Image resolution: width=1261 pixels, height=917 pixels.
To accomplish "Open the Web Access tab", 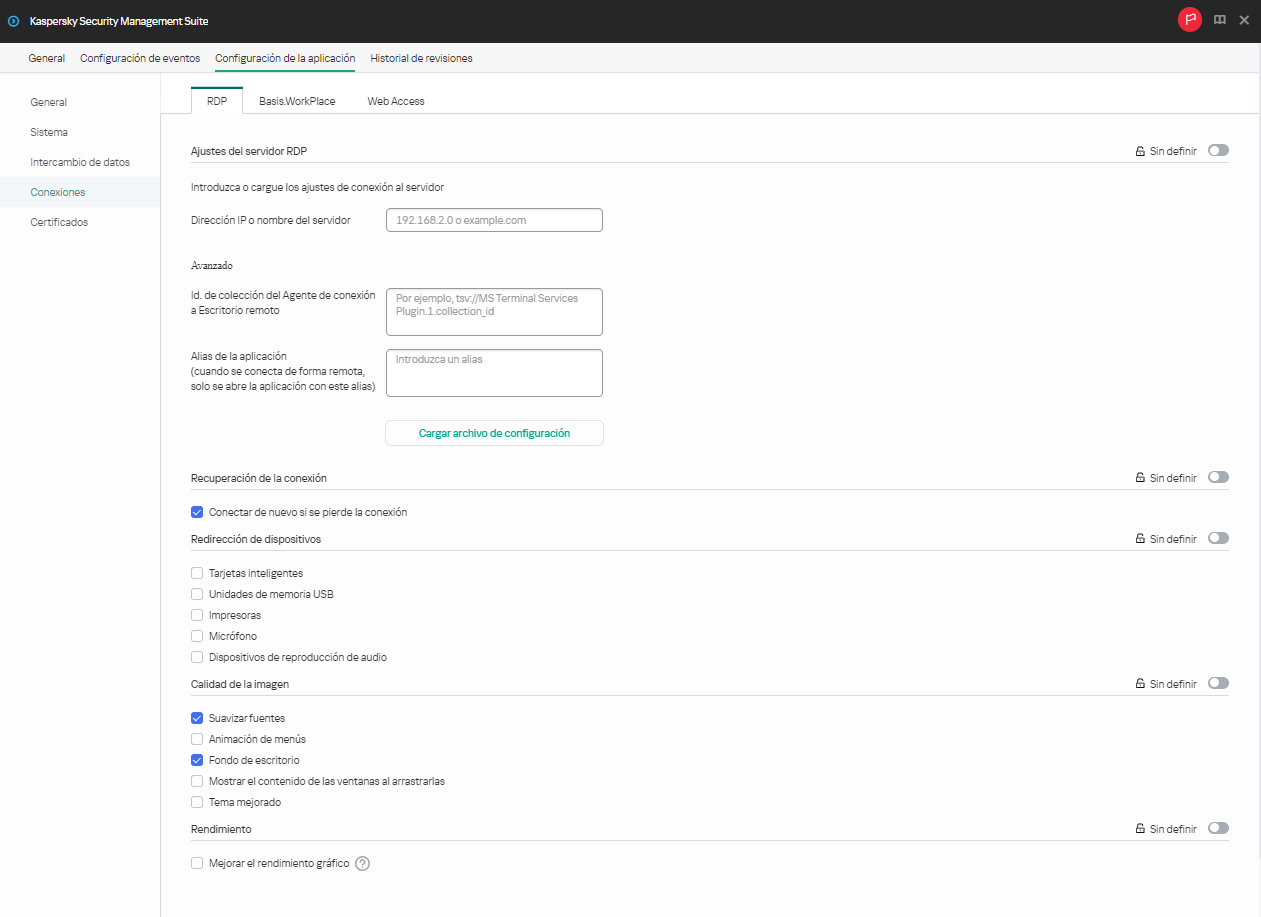I will pos(395,101).
